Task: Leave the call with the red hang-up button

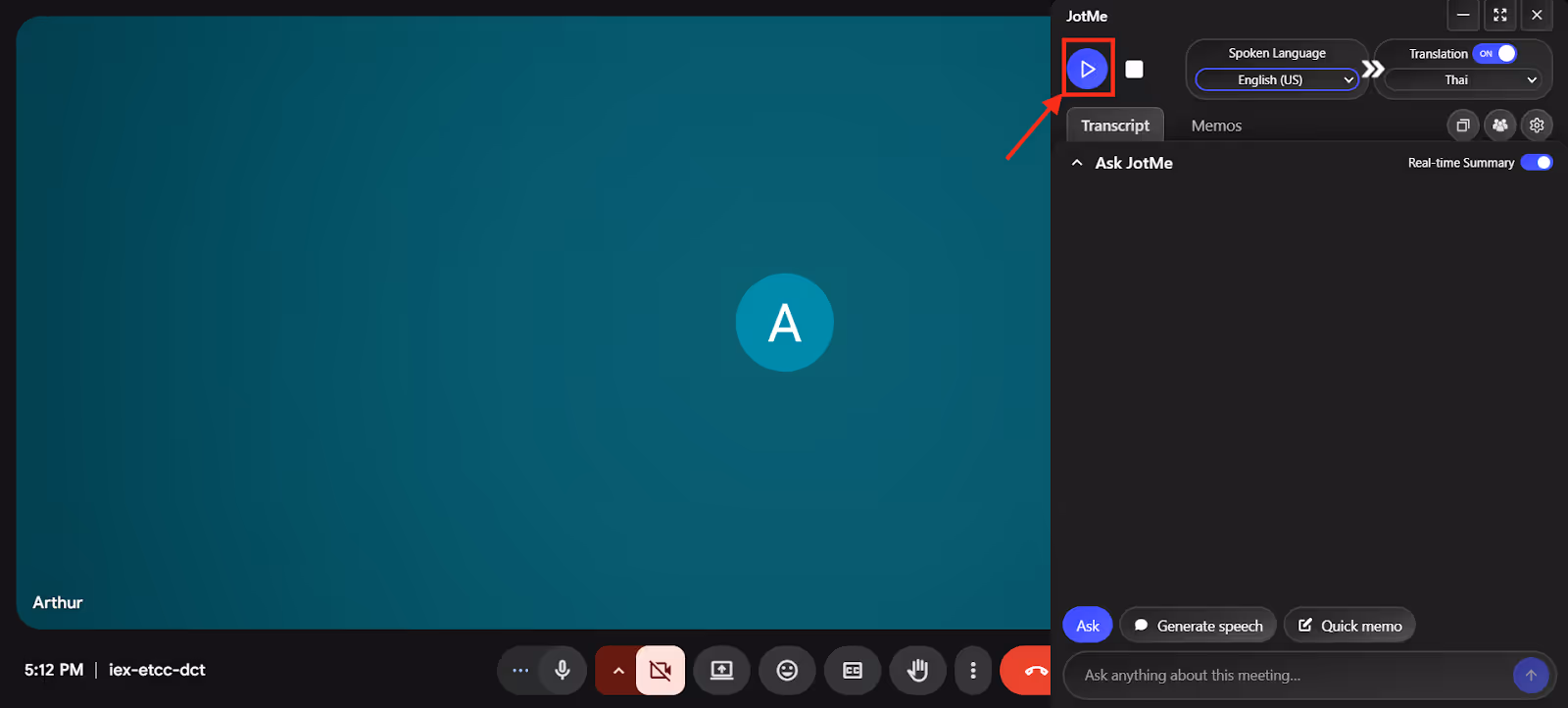Action: tap(1027, 670)
